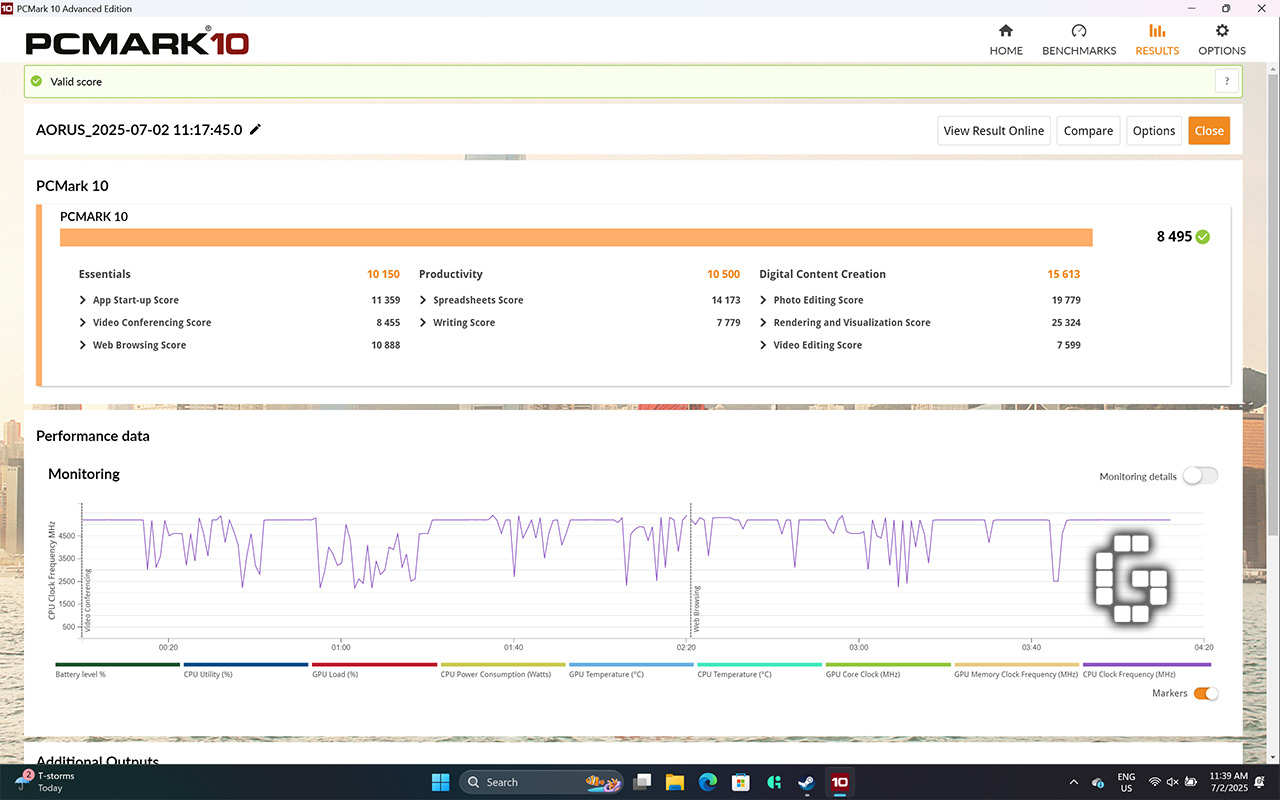Turn off the Markers toggle
Viewport: 1280px width, 800px height.
click(1206, 693)
